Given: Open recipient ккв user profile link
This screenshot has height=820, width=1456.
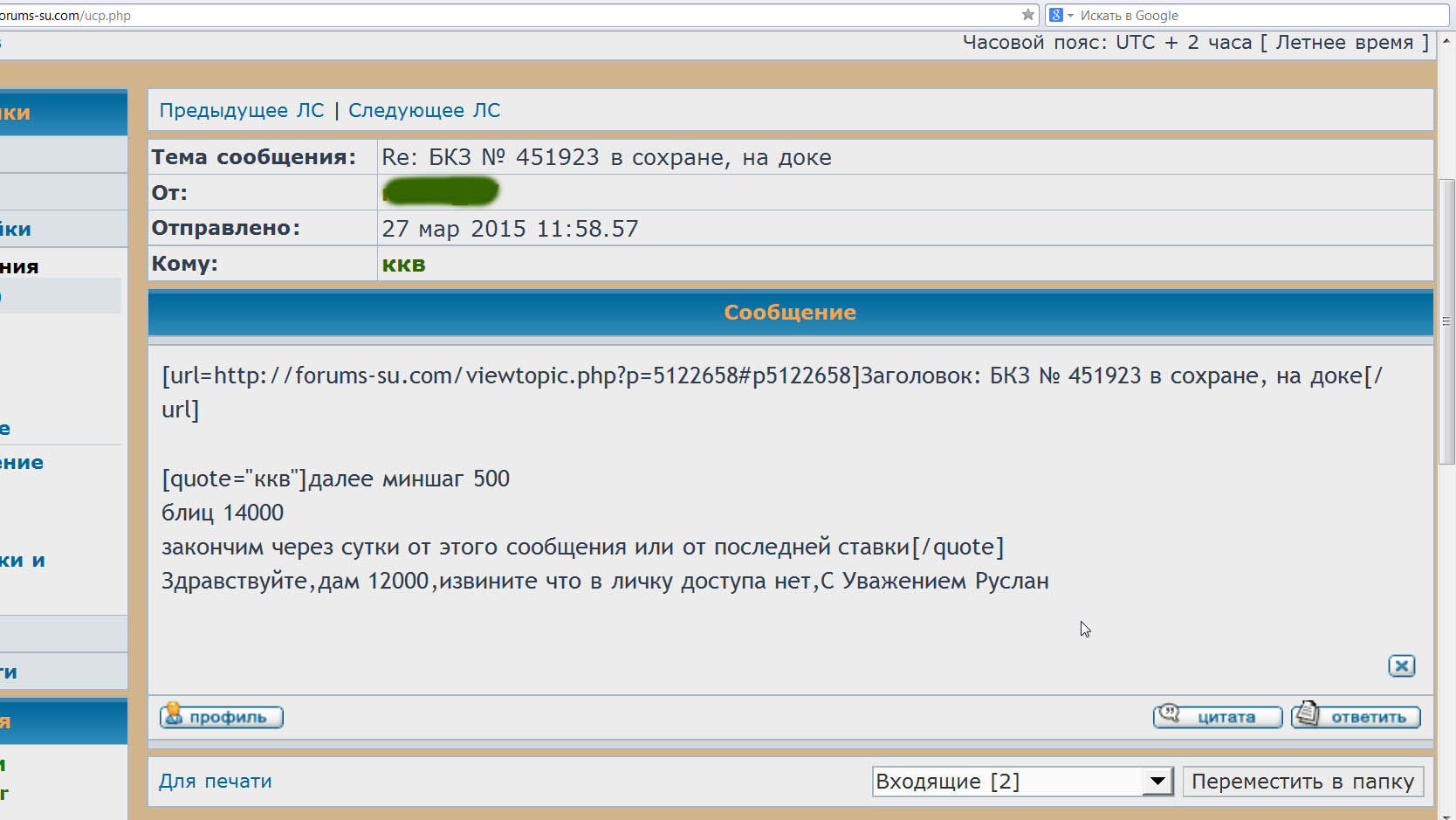Looking at the screenshot, I should tap(403, 265).
